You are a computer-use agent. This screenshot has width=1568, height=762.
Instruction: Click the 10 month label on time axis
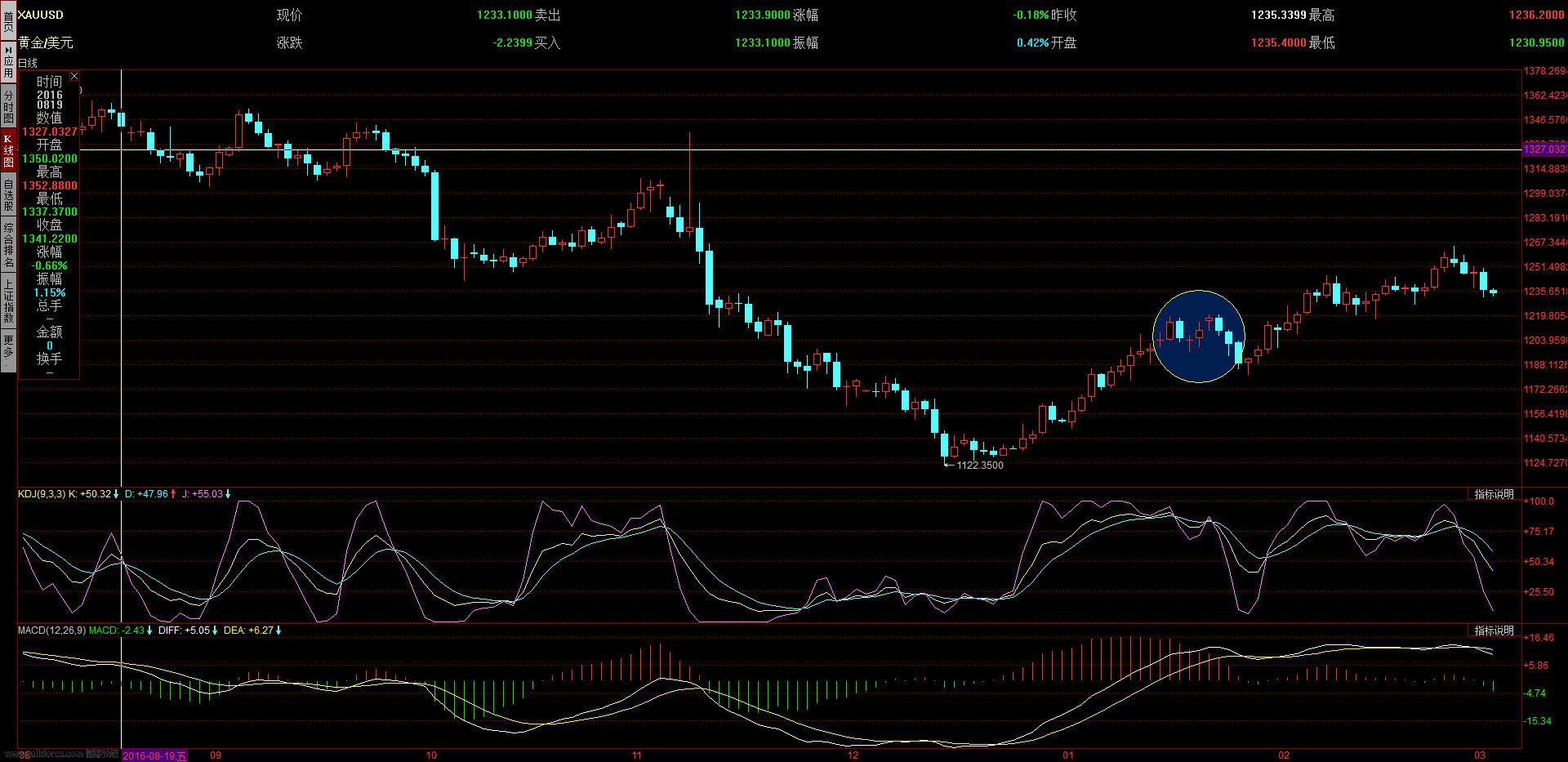(x=431, y=755)
